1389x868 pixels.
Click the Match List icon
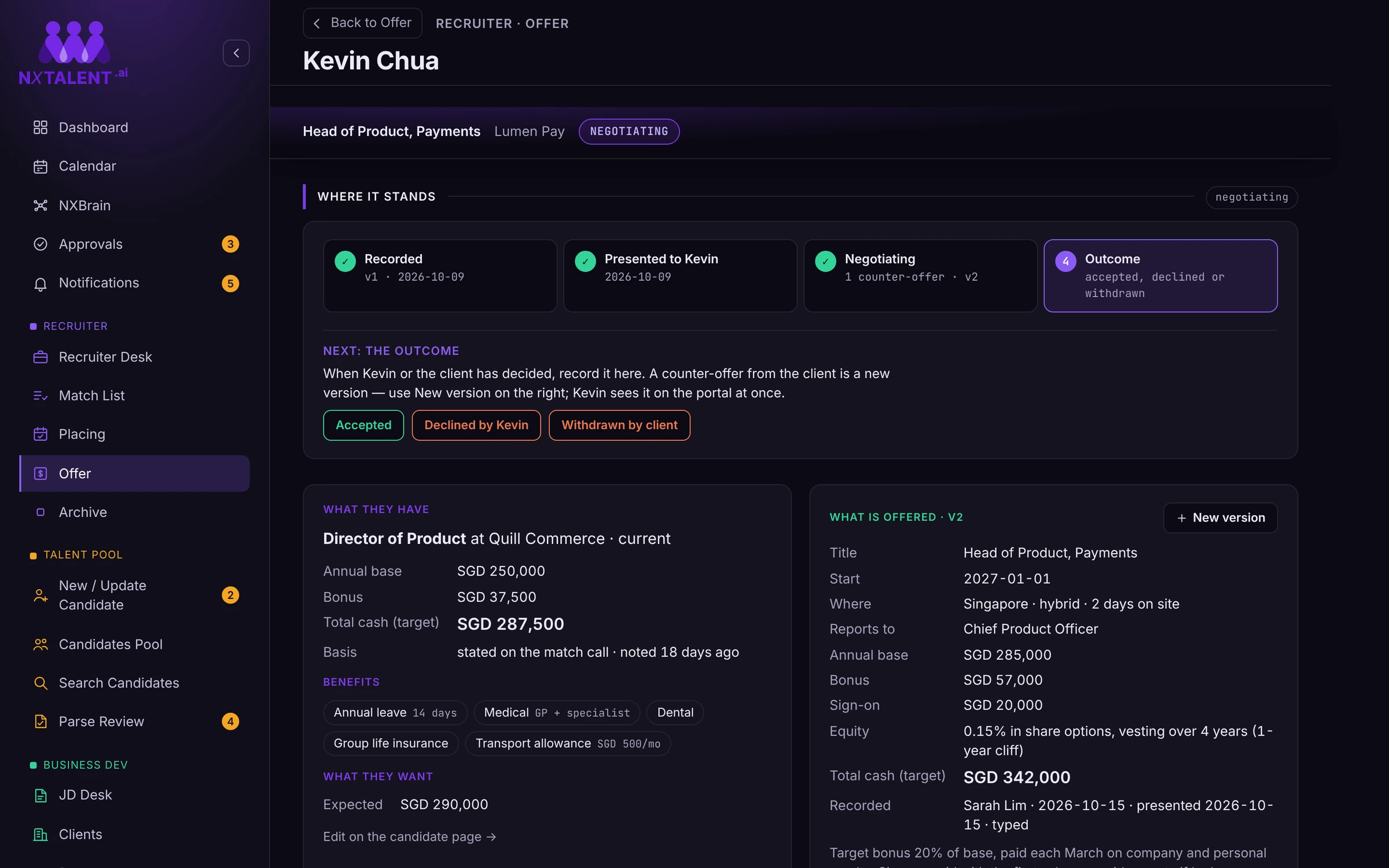click(41, 396)
